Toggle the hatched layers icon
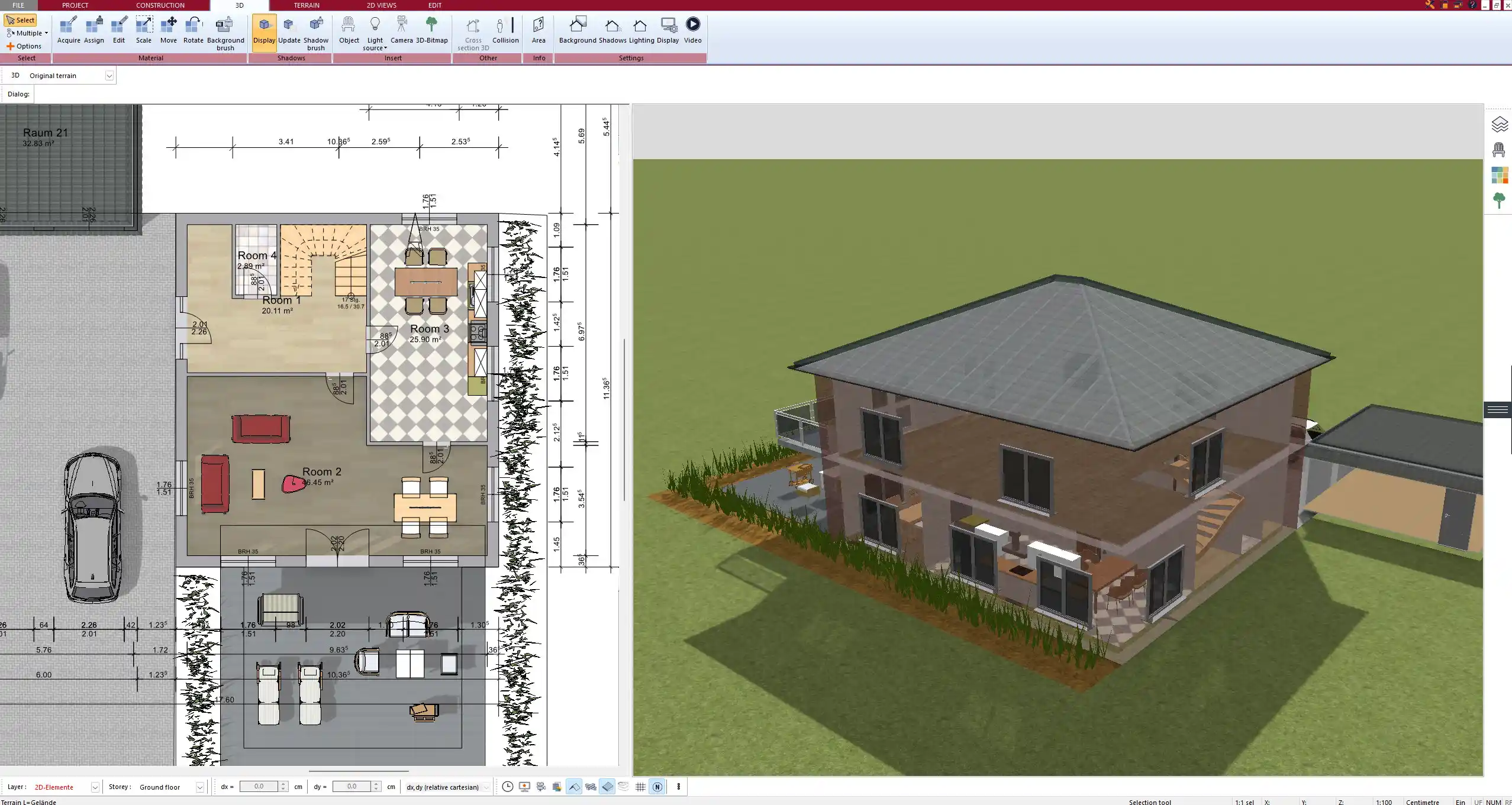Viewport: 1512px width, 805px height. (x=591, y=787)
